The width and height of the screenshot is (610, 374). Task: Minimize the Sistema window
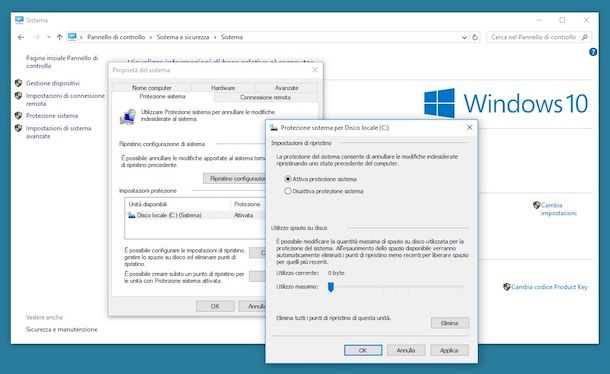539,20
